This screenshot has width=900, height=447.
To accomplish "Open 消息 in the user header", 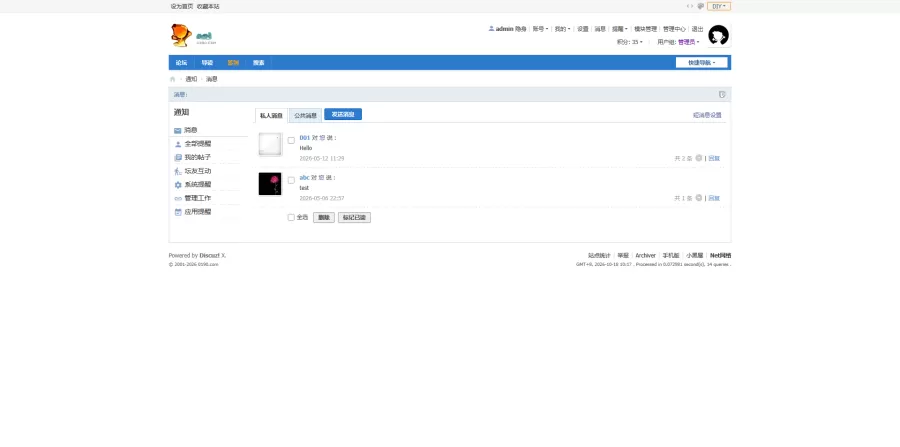I will [x=600, y=29].
